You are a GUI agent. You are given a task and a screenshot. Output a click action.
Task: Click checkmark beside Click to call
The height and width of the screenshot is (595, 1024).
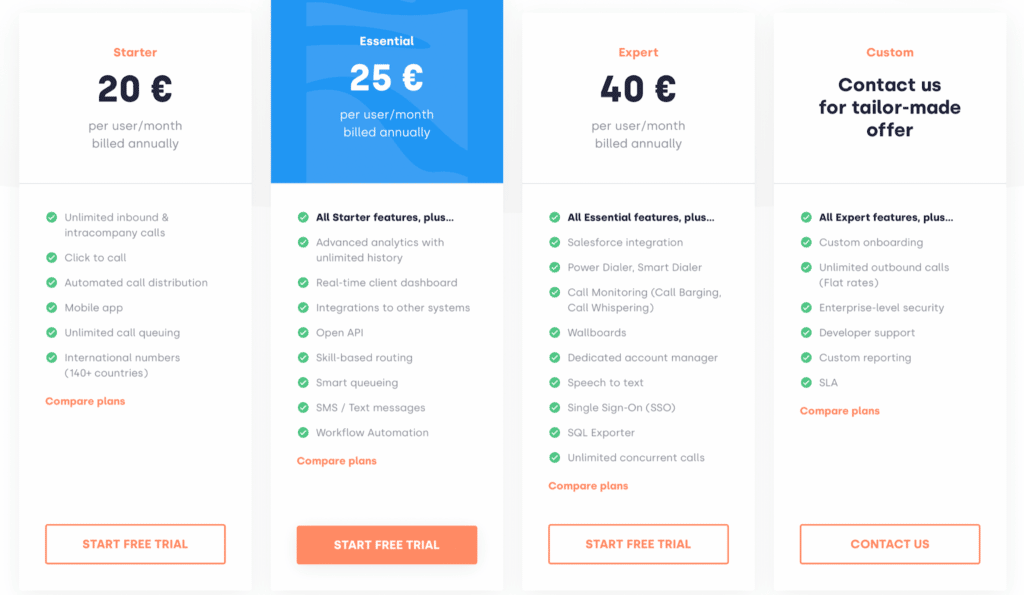pyautogui.click(x=51, y=258)
